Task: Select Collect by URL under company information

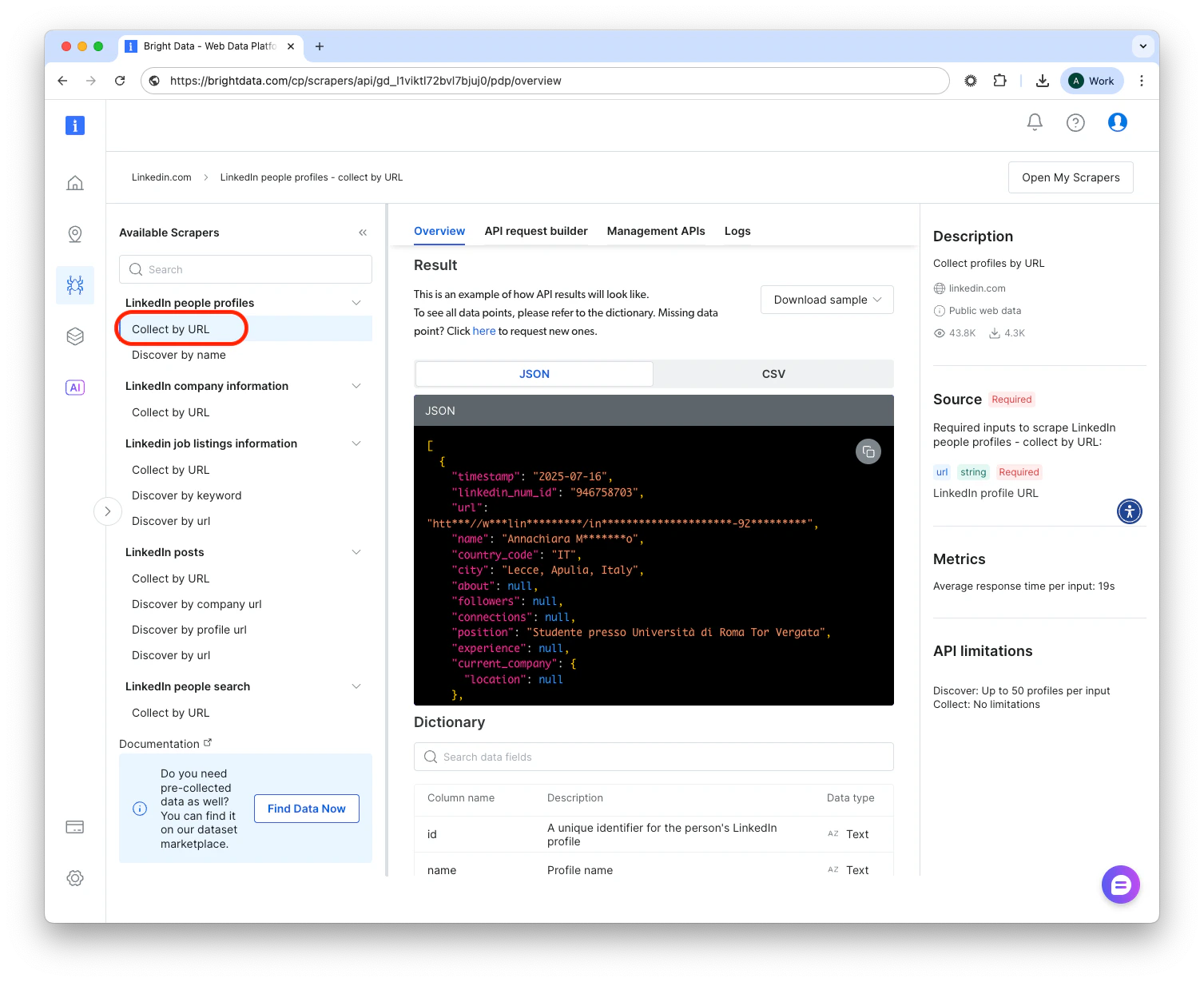Action: (170, 412)
